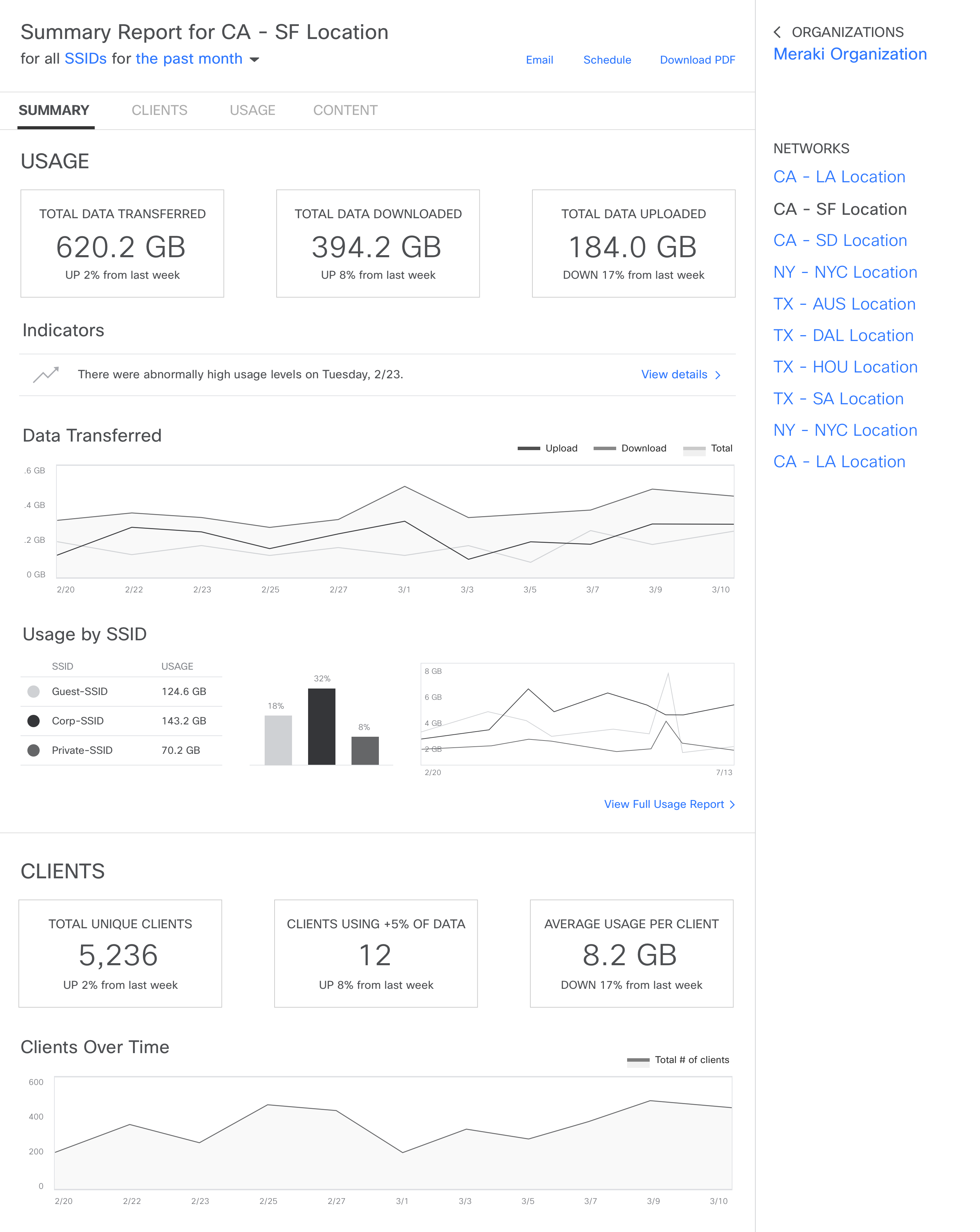980x1232 pixels.
Task: Open the TX - HOU Location network
Action: [x=845, y=367]
